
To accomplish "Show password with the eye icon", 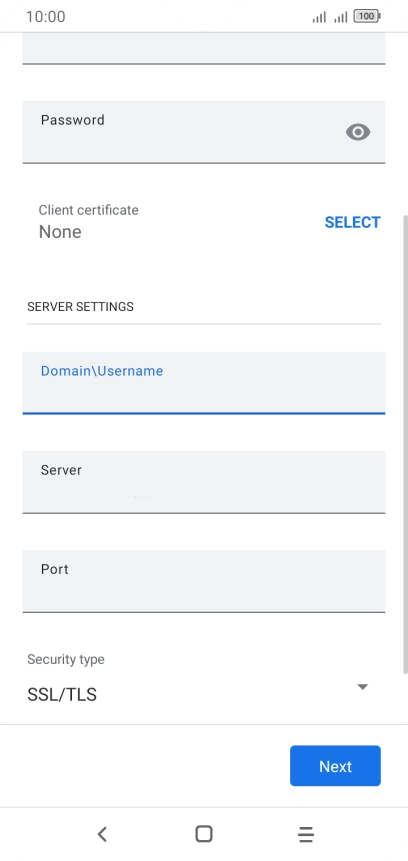I will point(357,132).
